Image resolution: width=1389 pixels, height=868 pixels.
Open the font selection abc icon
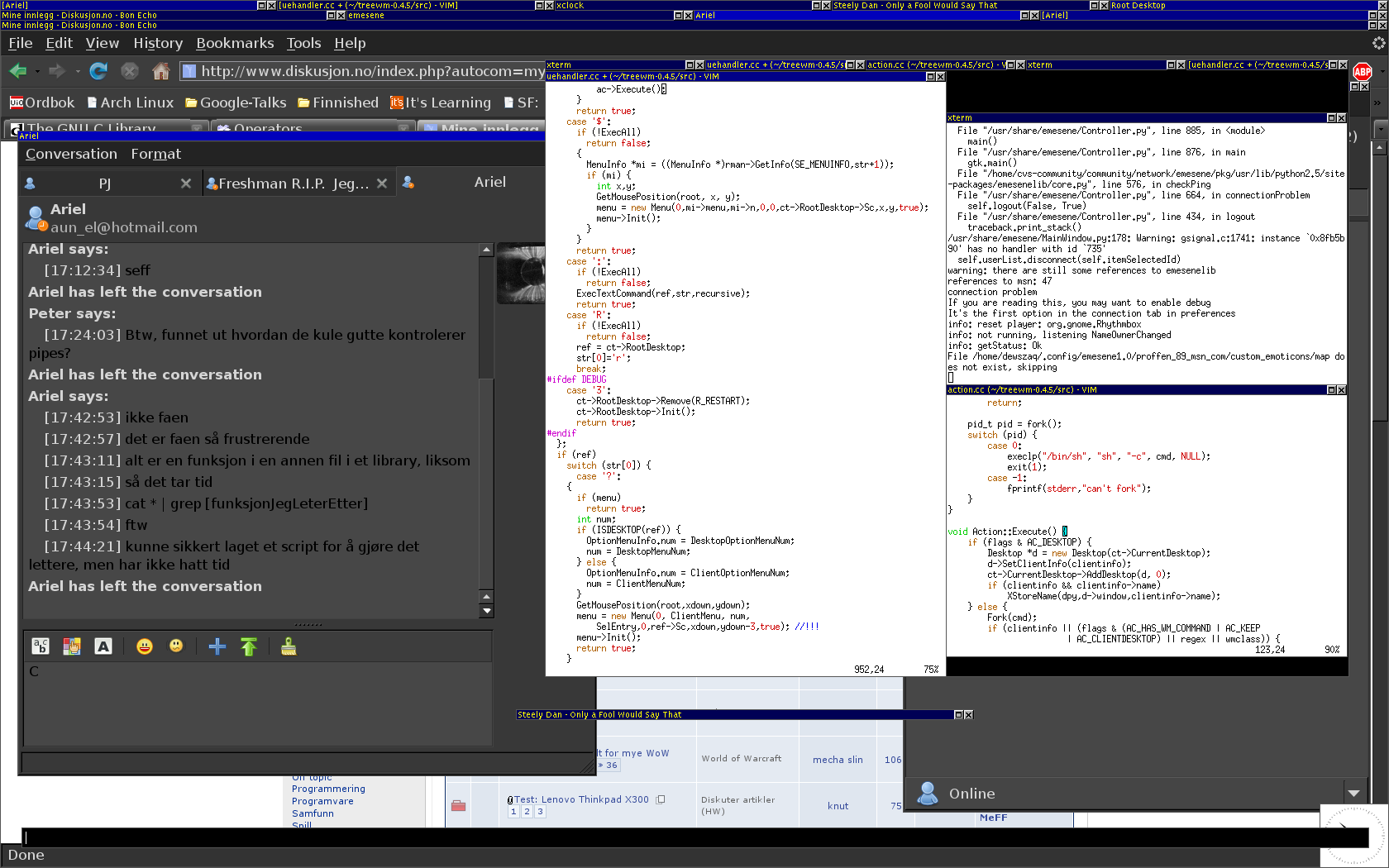pos(41,646)
